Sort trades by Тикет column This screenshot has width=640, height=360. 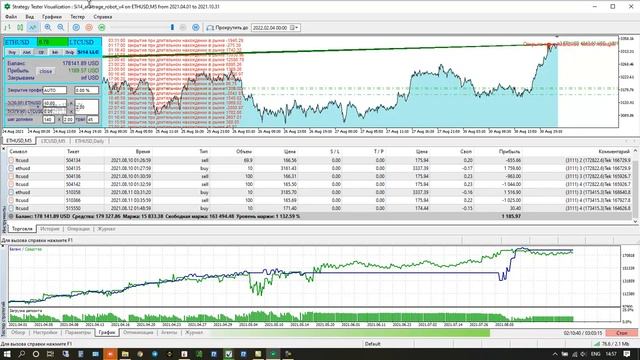pyautogui.click(x=73, y=151)
